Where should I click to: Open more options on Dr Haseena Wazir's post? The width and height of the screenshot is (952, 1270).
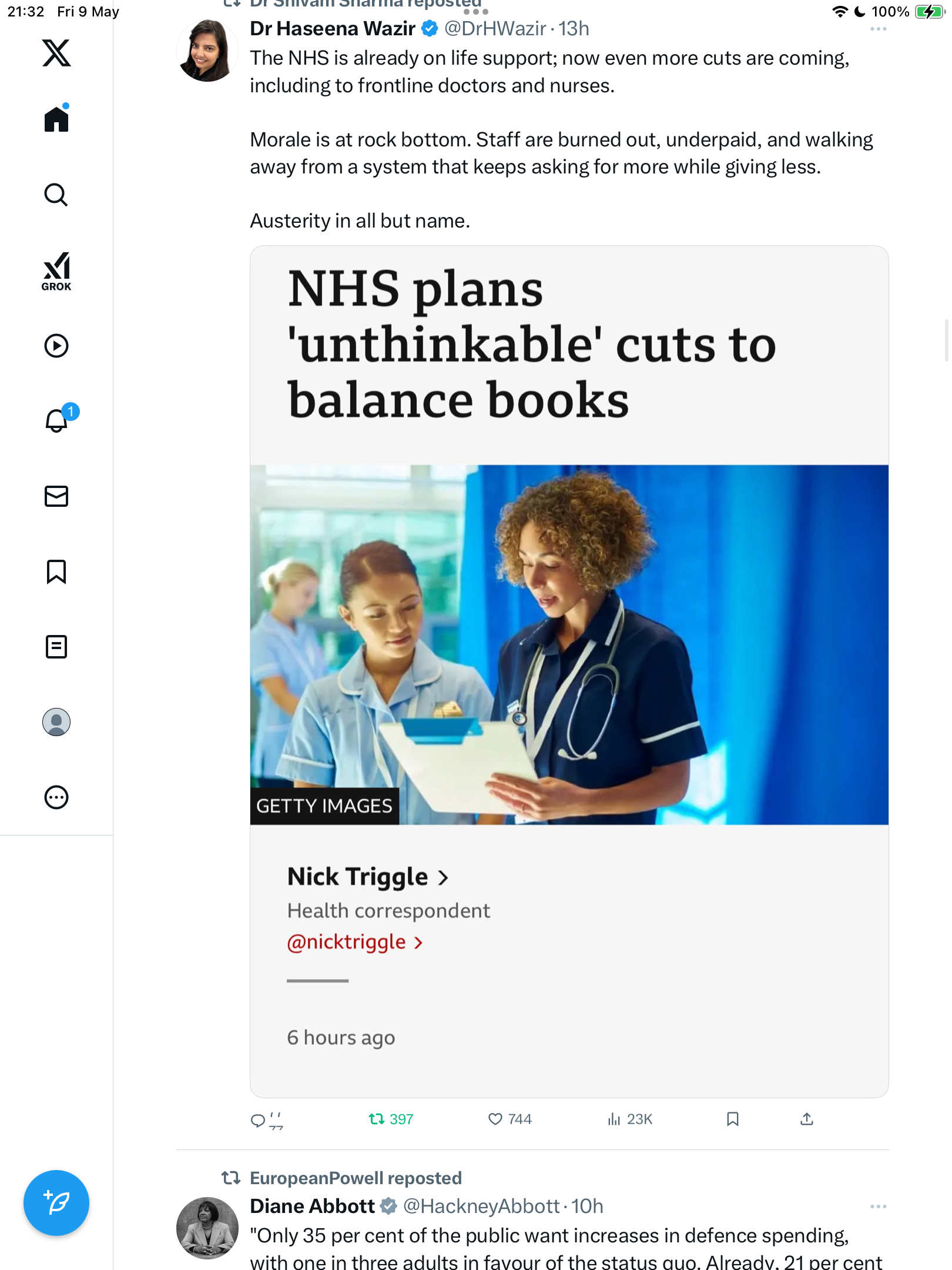[878, 29]
